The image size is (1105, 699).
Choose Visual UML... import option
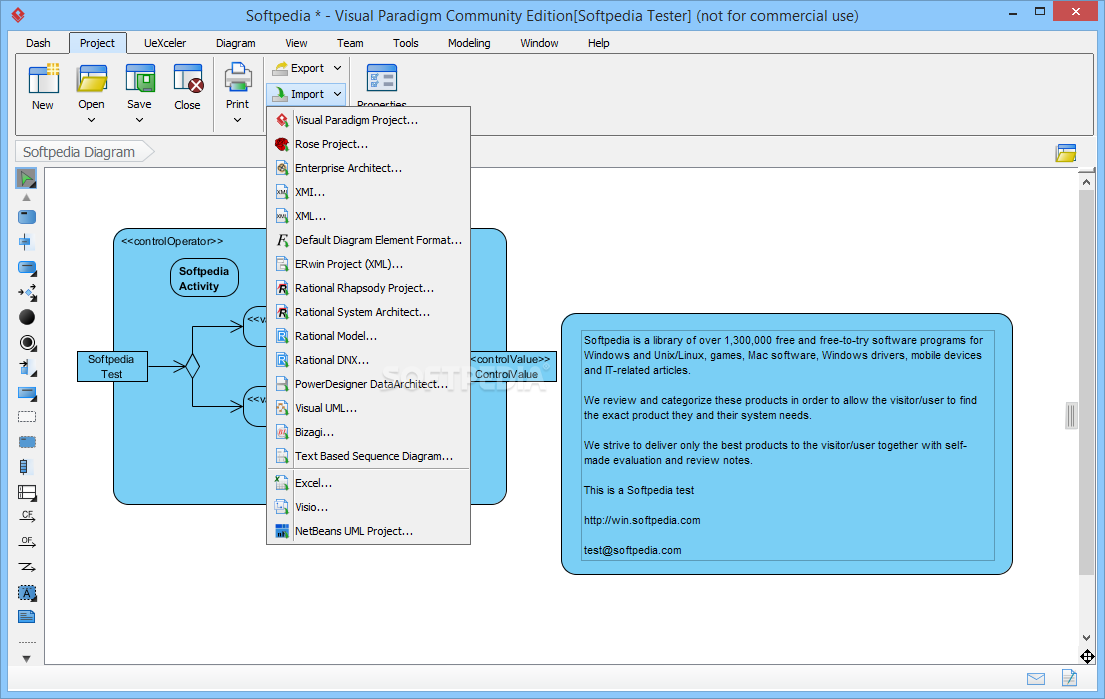click(x=369, y=408)
